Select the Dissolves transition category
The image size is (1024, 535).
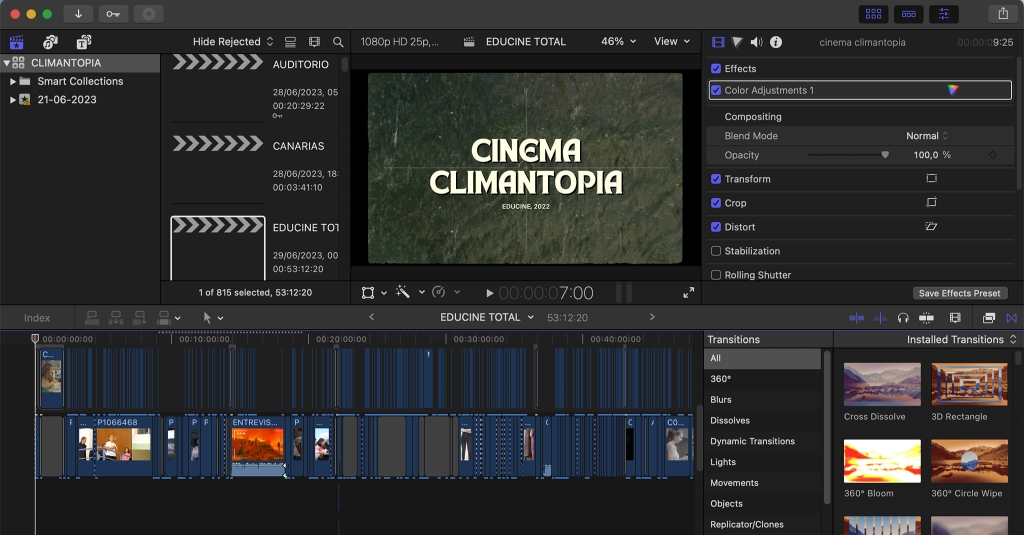729,420
